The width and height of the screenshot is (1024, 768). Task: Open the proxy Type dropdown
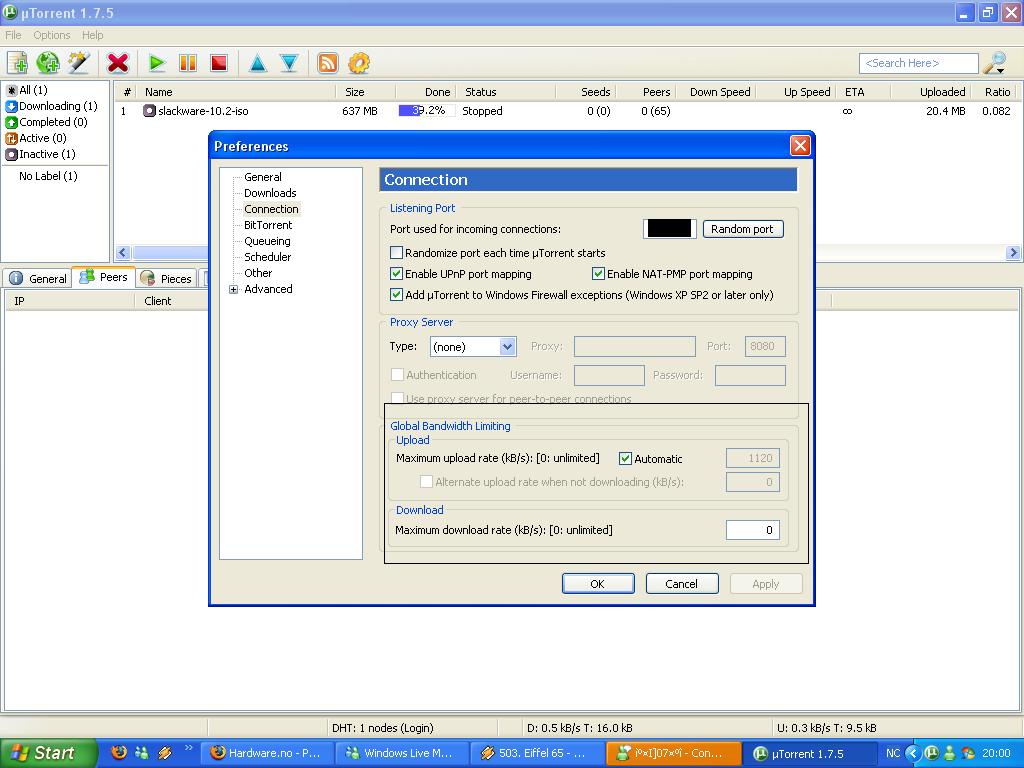[x=473, y=346]
